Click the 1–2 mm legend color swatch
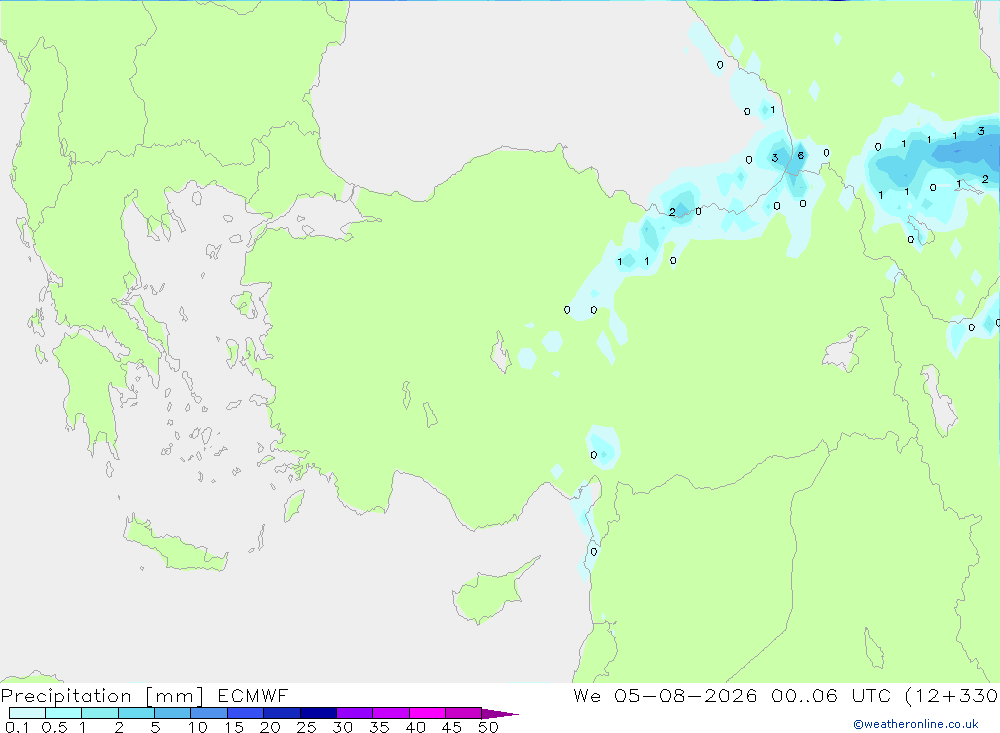This screenshot has height=733, width=1000. [x=100, y=713]
